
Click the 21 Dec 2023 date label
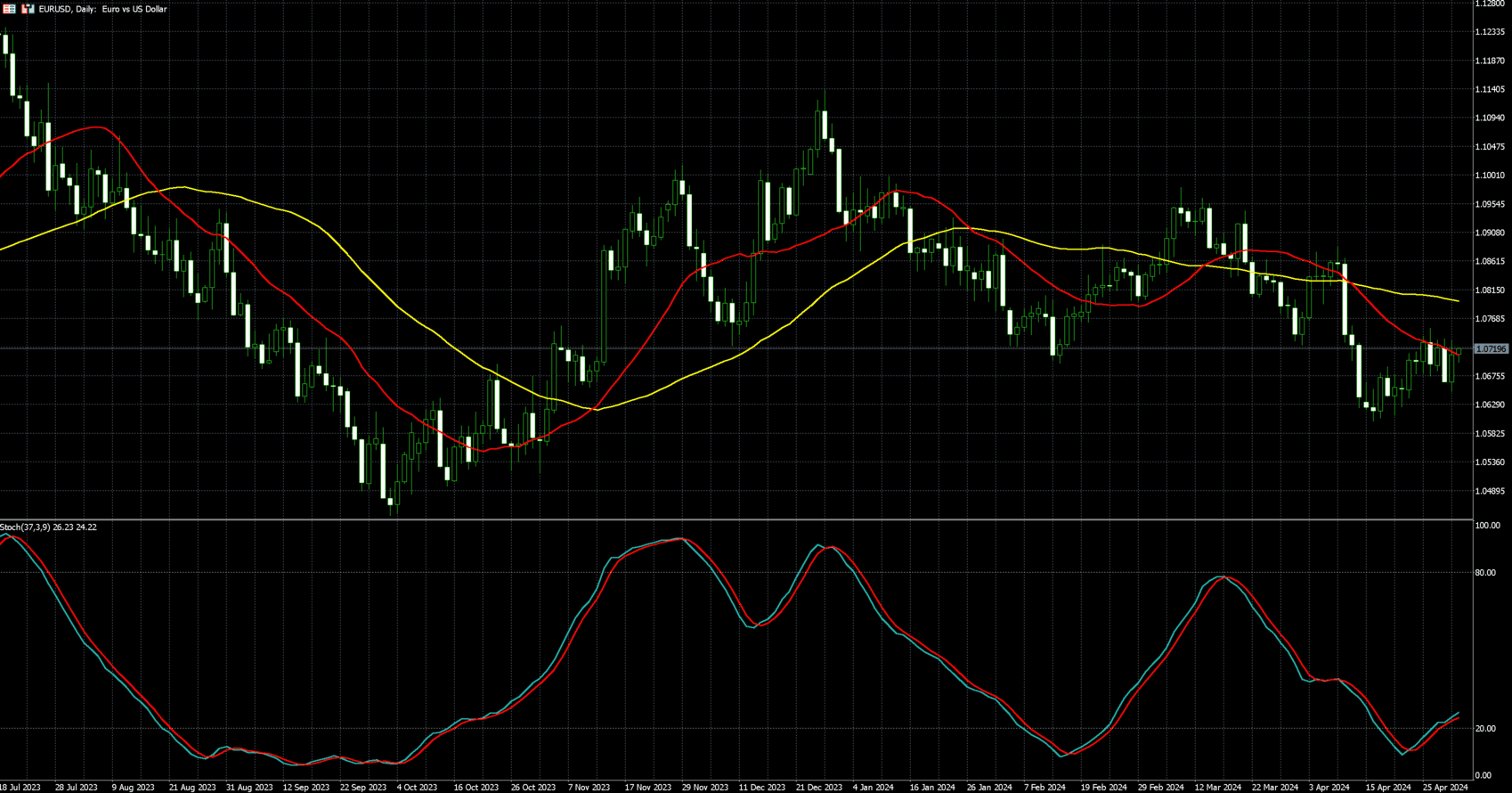(819, 788)
